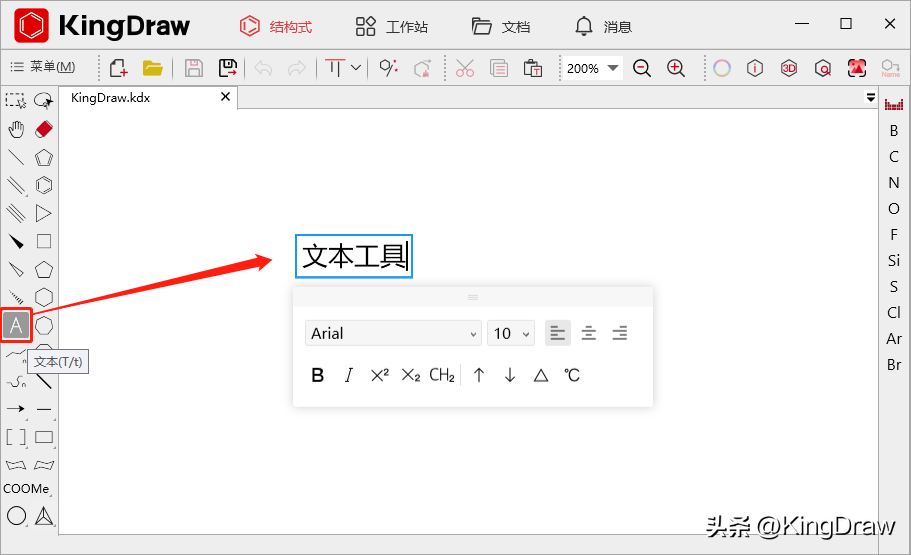Insert the down arrow symbol

(x=510, y=375)
